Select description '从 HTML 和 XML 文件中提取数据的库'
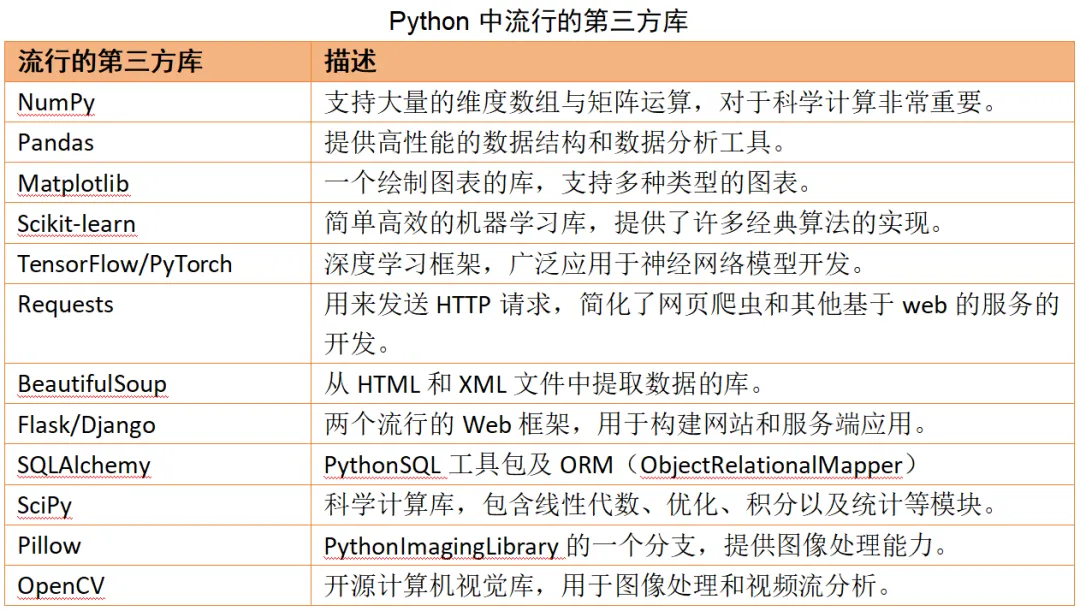 click(536, 384)
